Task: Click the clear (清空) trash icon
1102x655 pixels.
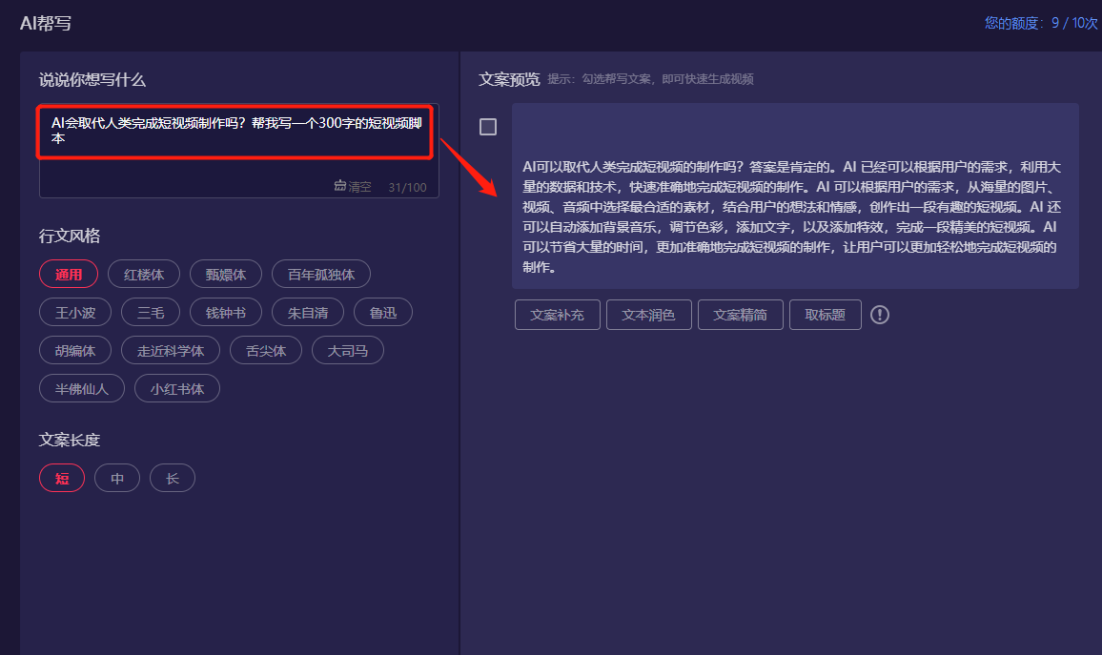Action: coord(340,186)
